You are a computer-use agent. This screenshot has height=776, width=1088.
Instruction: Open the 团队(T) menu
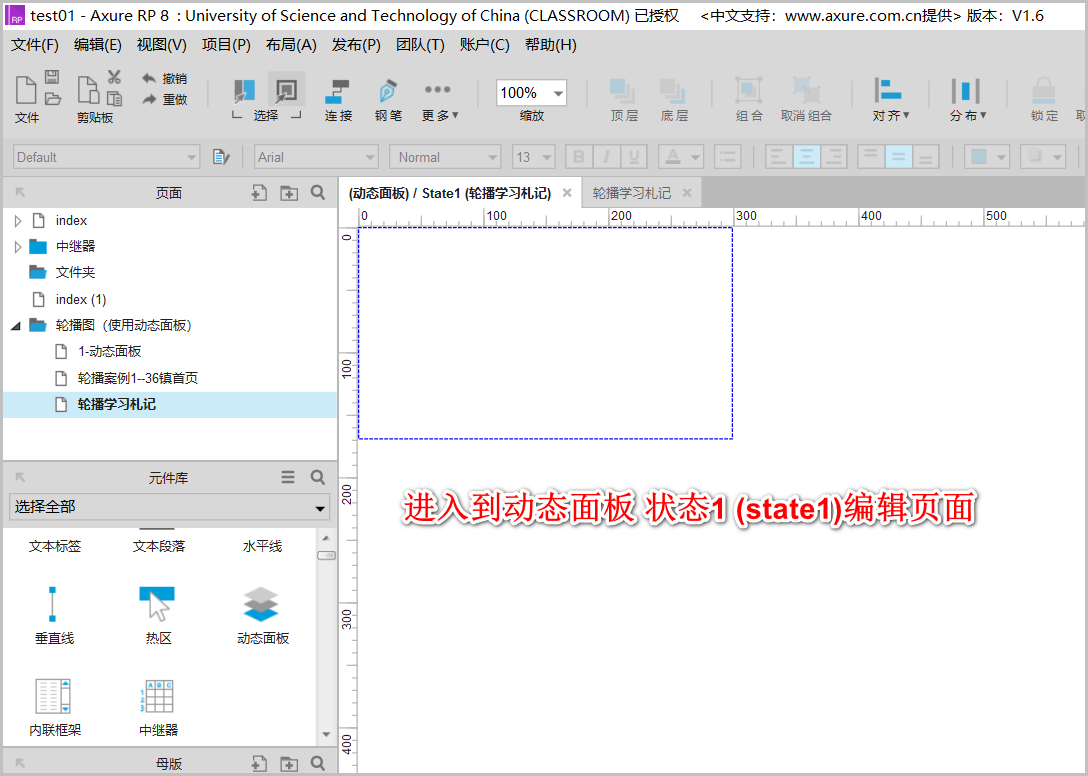click(x=420, y=45)
